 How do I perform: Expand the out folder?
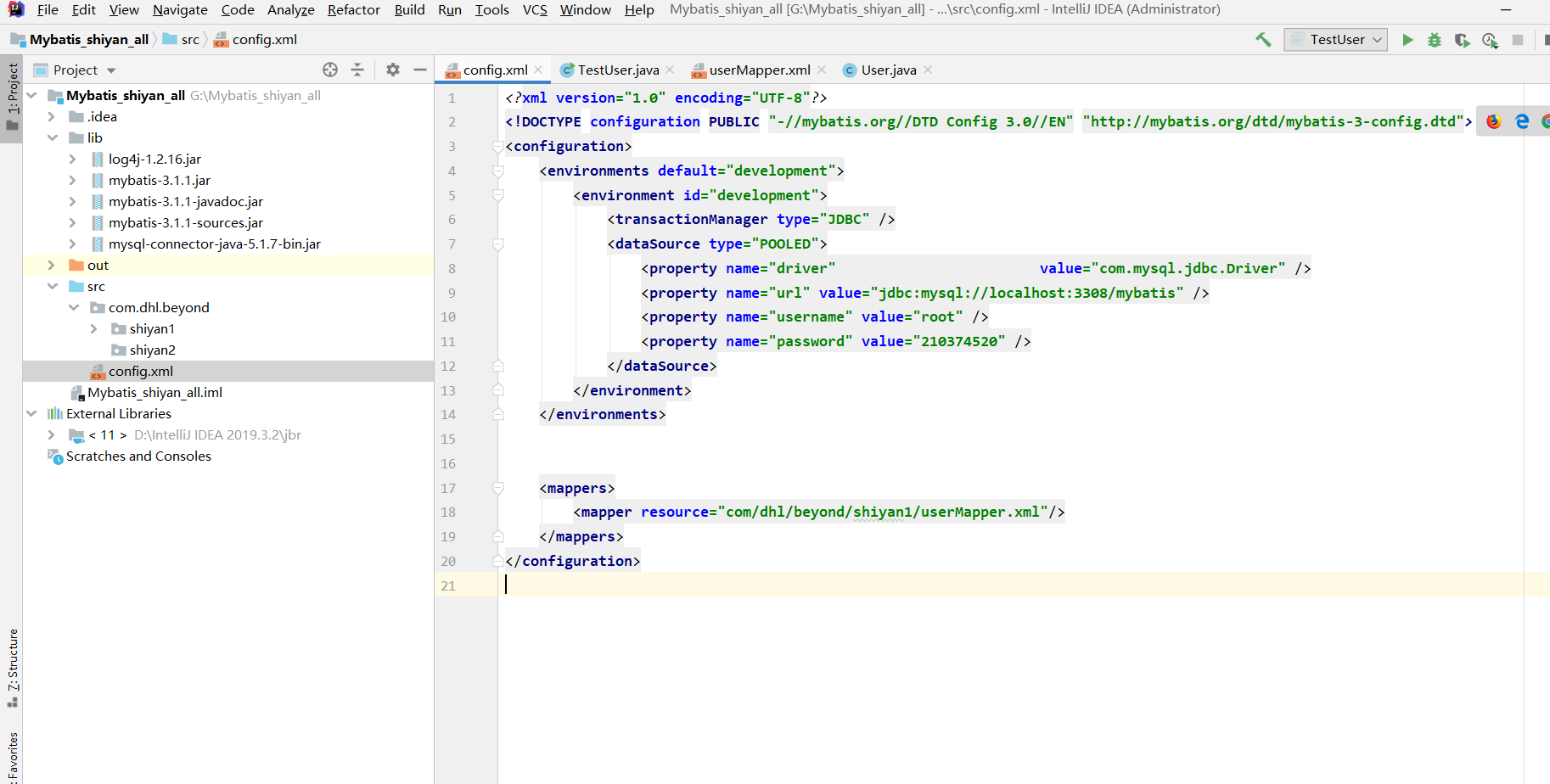[x=52, y=265]
